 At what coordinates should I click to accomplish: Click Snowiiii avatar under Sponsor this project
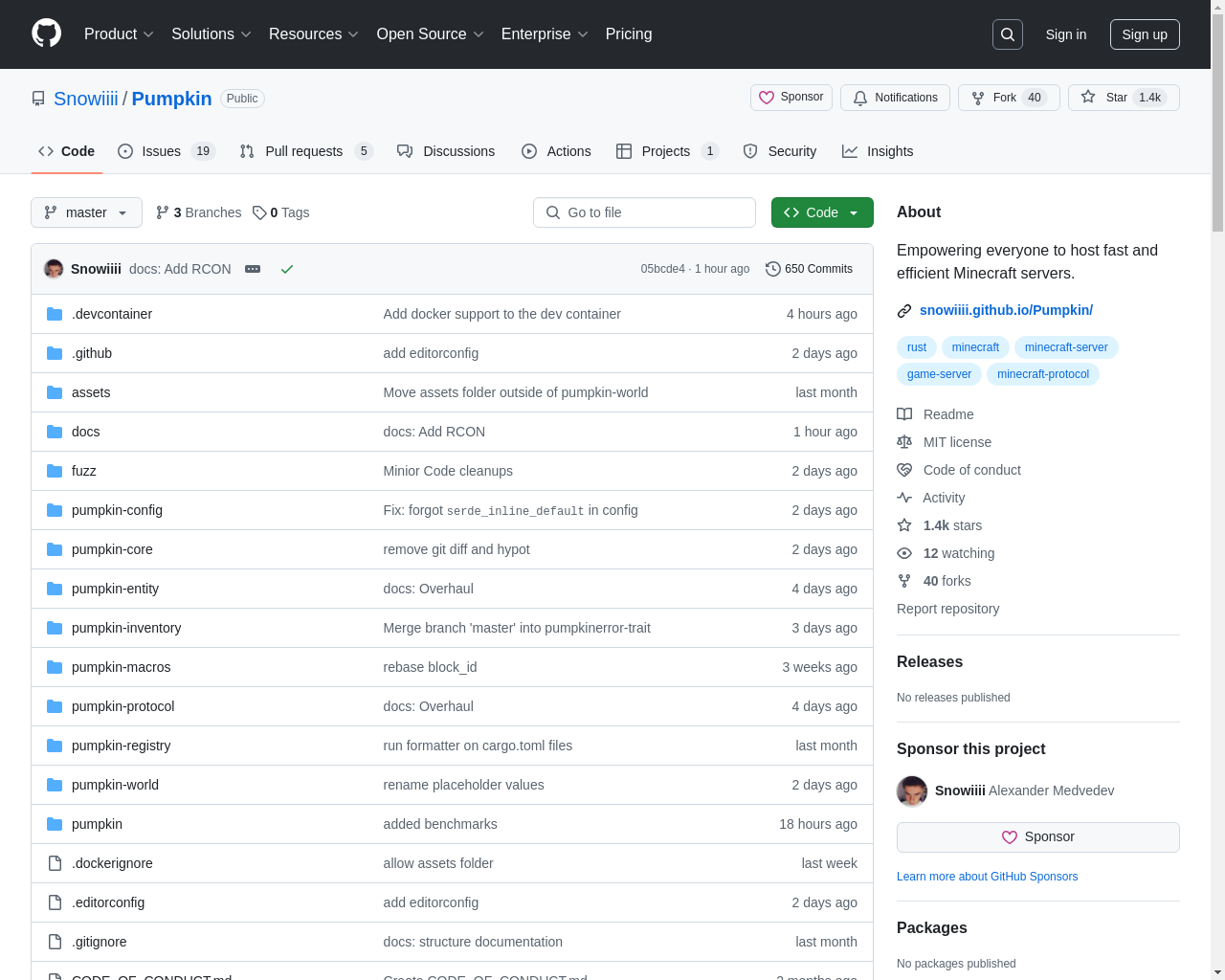tap(912, 791)
